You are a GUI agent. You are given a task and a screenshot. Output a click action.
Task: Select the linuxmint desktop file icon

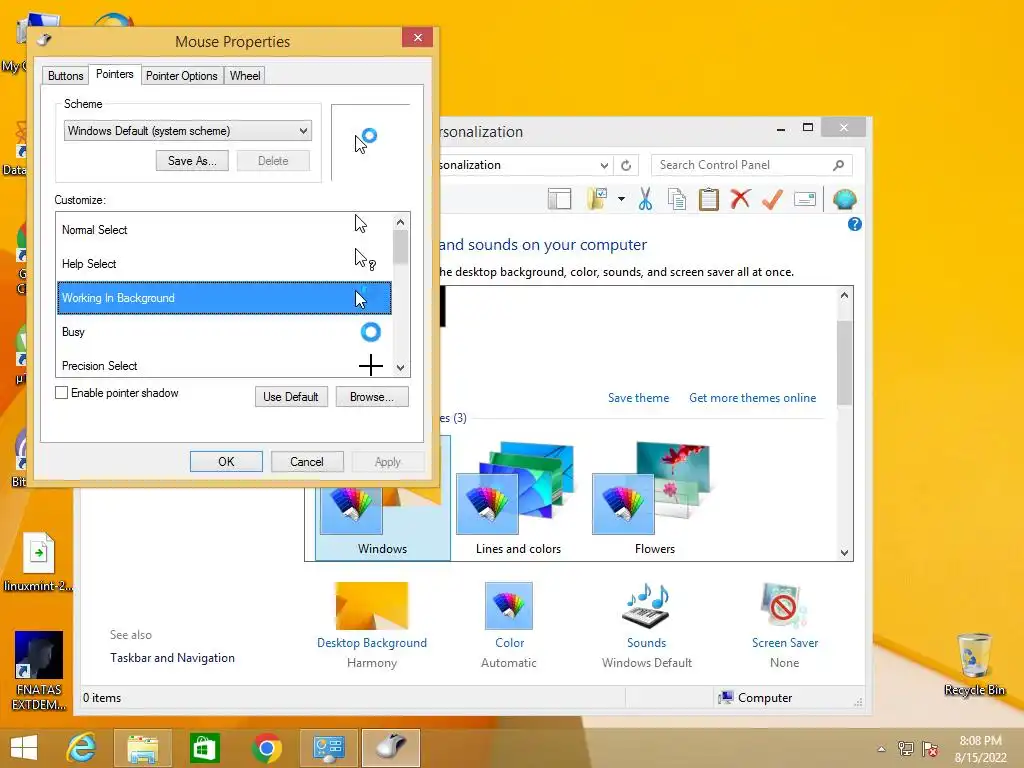(39, 562)
